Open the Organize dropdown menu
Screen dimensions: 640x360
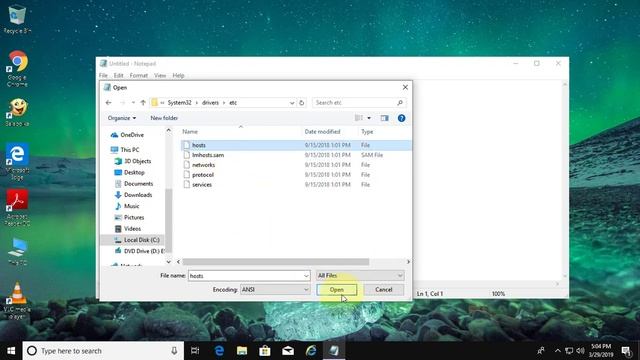(122, 118)
